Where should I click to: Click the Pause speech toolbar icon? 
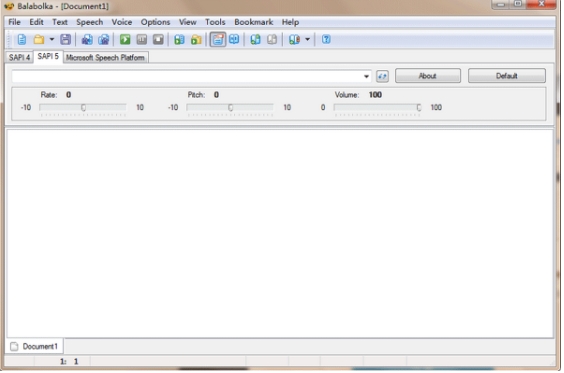coord(142,40)
